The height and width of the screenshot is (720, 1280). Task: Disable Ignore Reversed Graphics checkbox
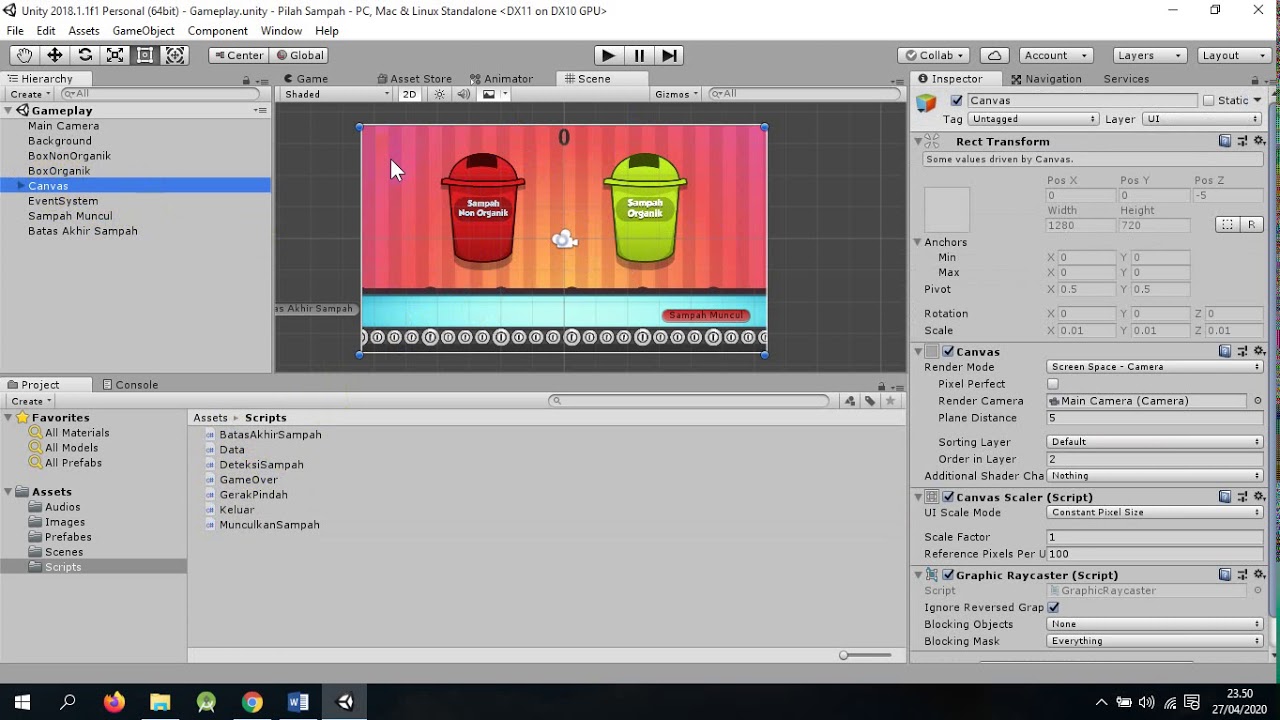click(1053, 607)
